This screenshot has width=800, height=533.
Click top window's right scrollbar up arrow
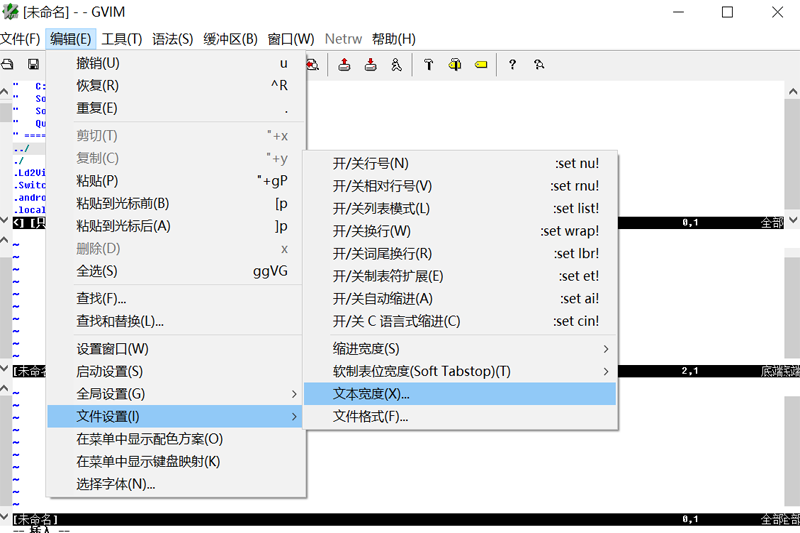(792, 92)
